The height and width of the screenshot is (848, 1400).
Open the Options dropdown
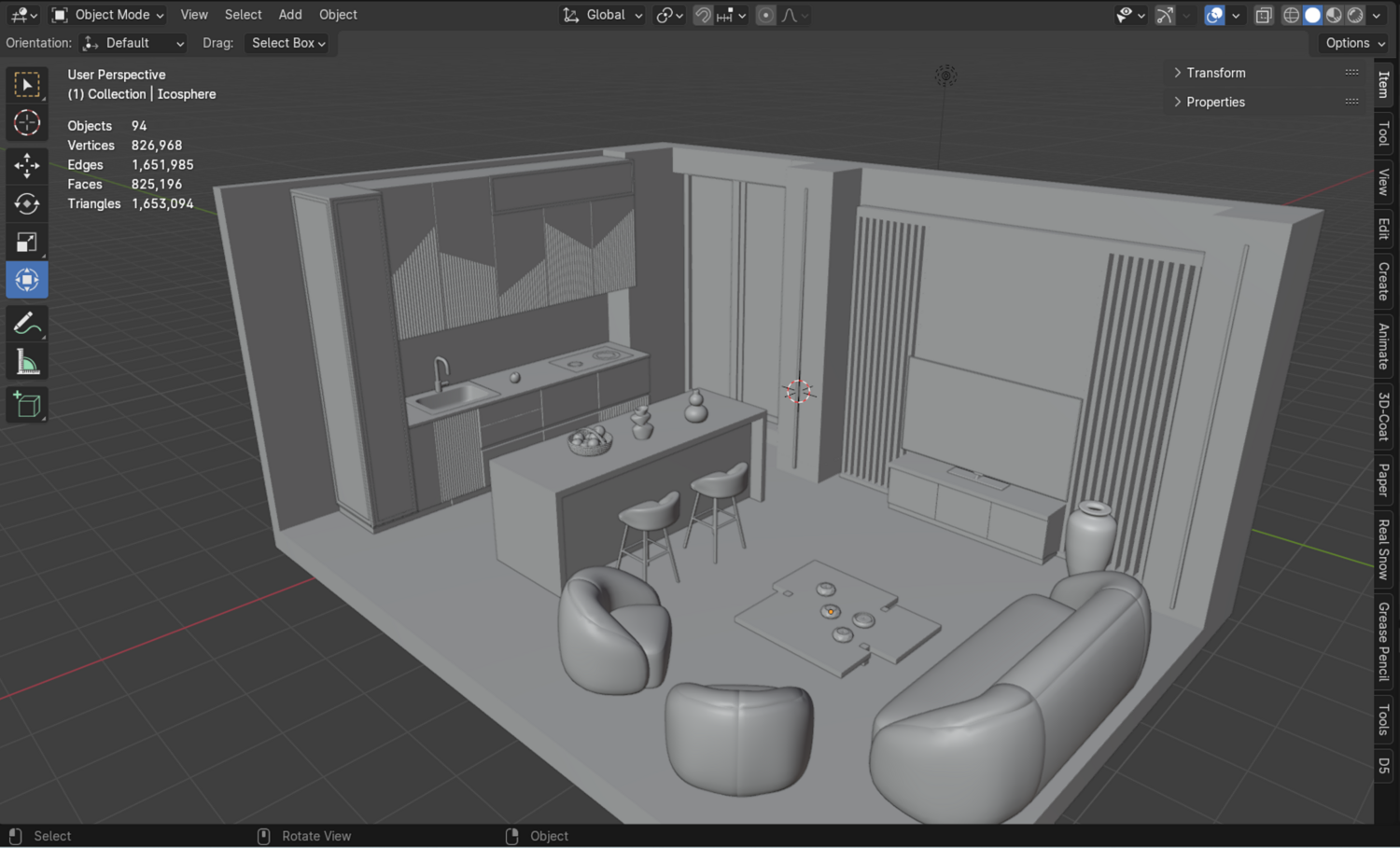tap(1355, 43)
